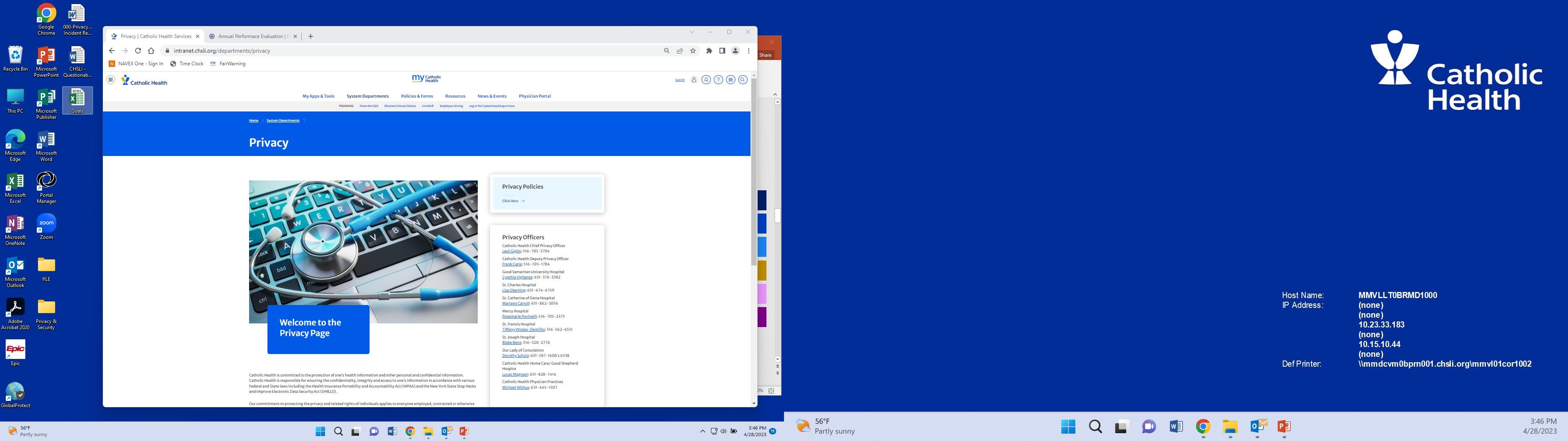Toggle Chrome side panel icon

(722, 51)
